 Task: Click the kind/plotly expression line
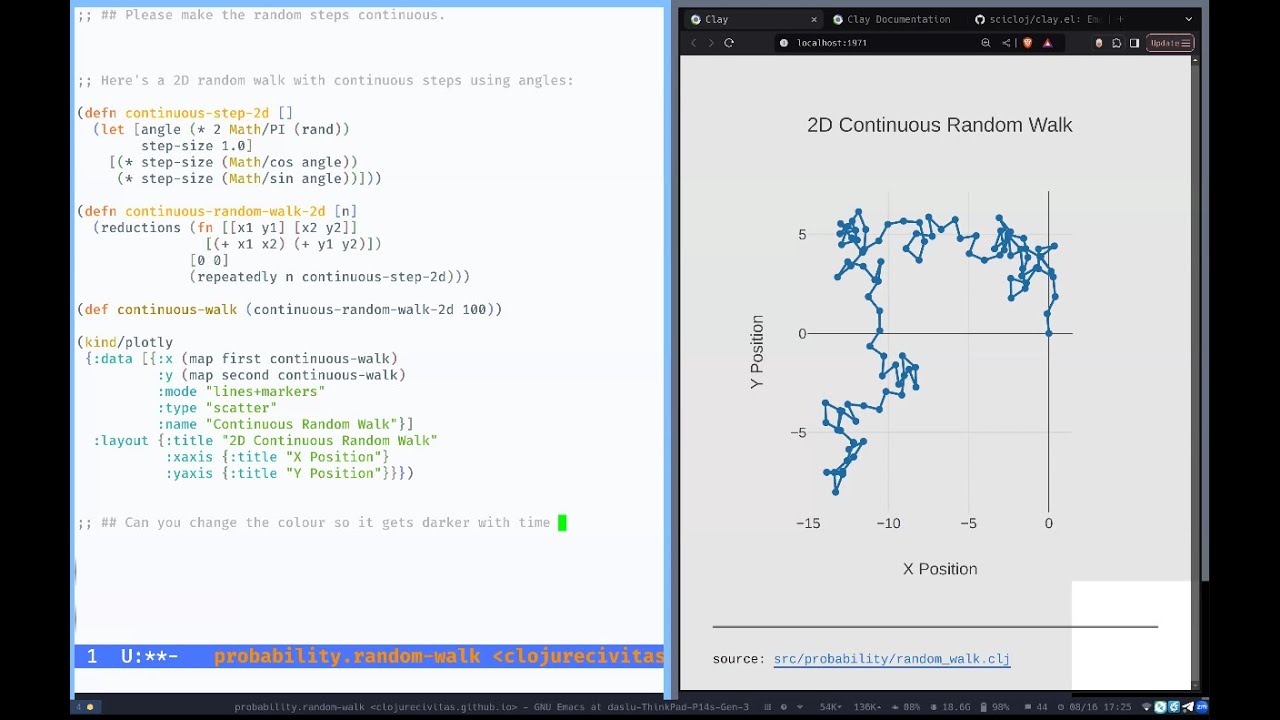pos(125,342)
